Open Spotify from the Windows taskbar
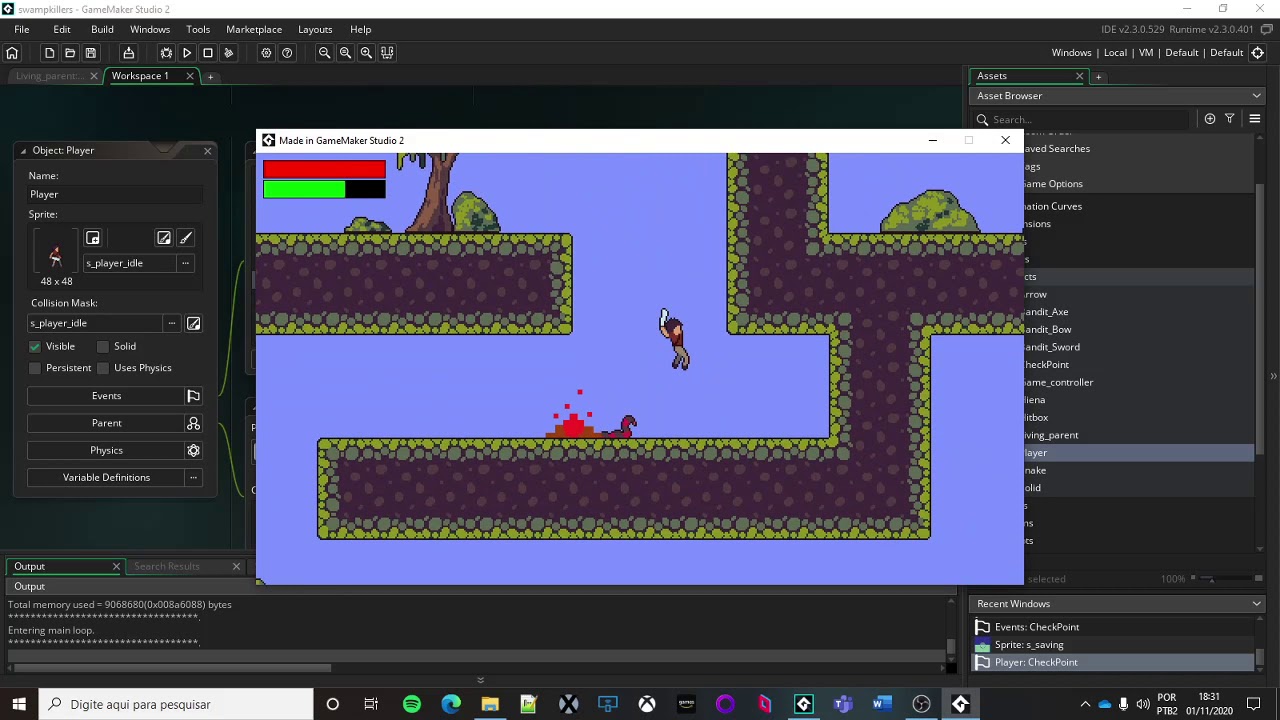This screenshot has width=1280, height=720. point(412,704)
